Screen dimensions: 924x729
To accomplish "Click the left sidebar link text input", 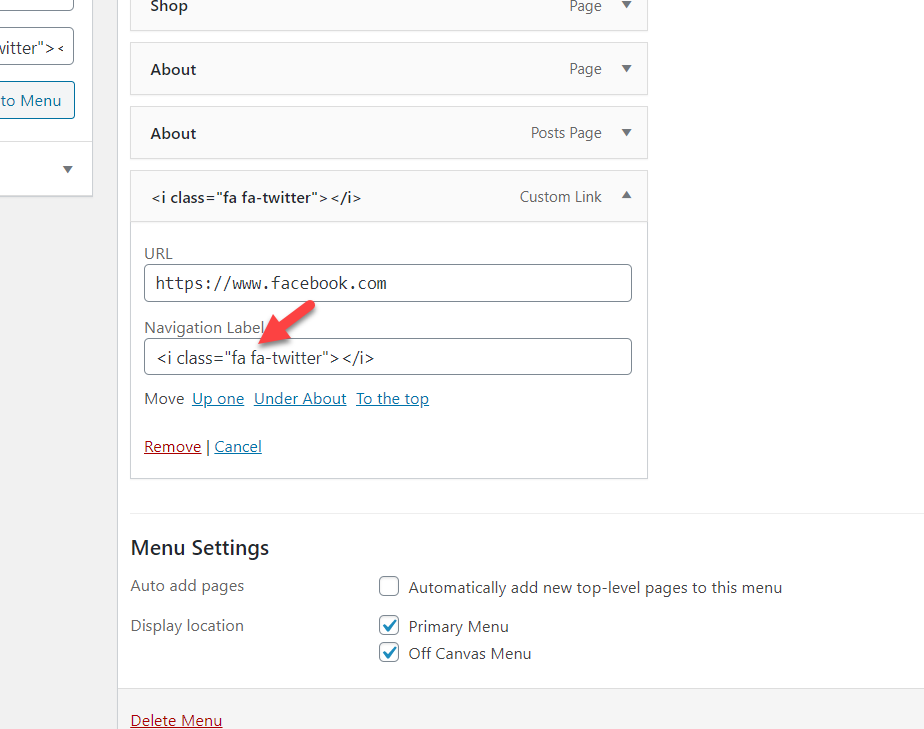I will [35, 47].
